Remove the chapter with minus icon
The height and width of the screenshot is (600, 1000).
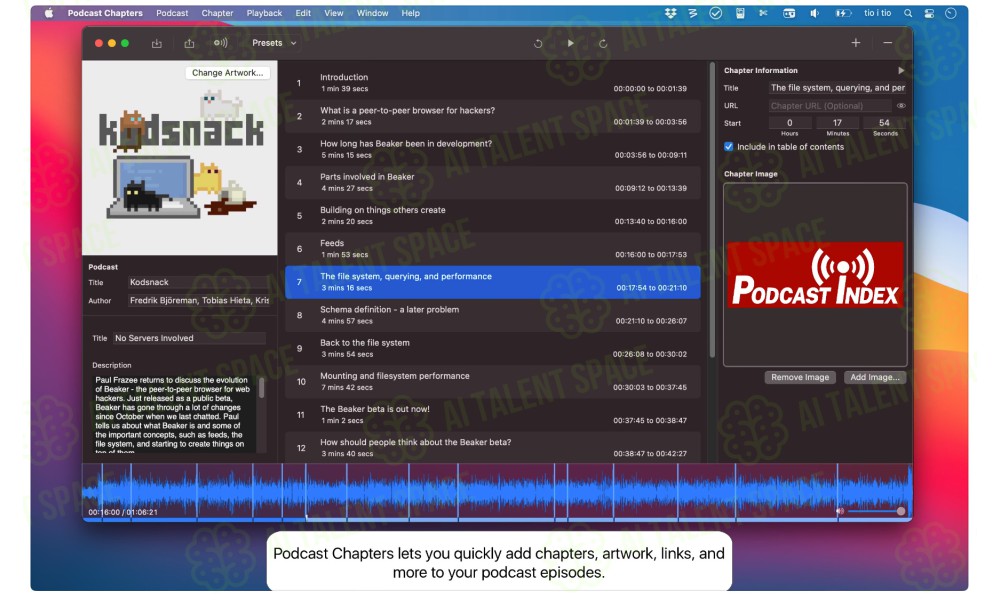tap(887, 43)
